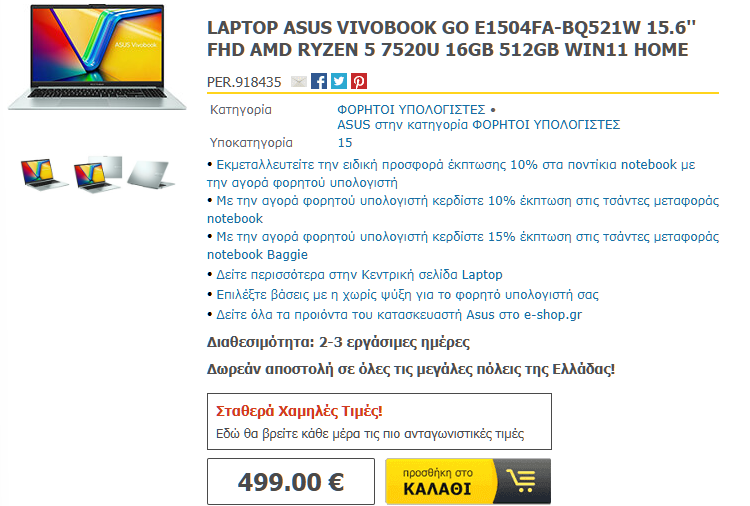Open the 10% notebook mouse discount offer link
This screenshot has height=506, width=750.
click(x=451, y=174)
